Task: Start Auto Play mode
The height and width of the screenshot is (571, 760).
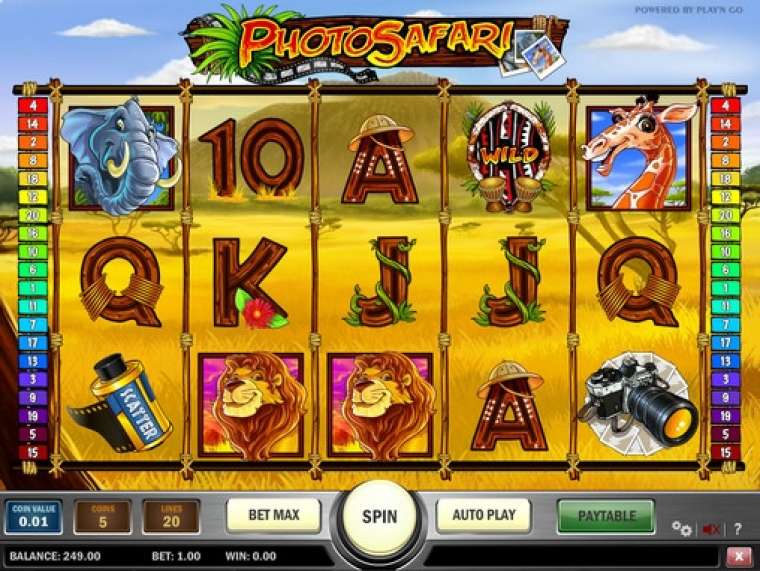Action: (x=484, y=515)
